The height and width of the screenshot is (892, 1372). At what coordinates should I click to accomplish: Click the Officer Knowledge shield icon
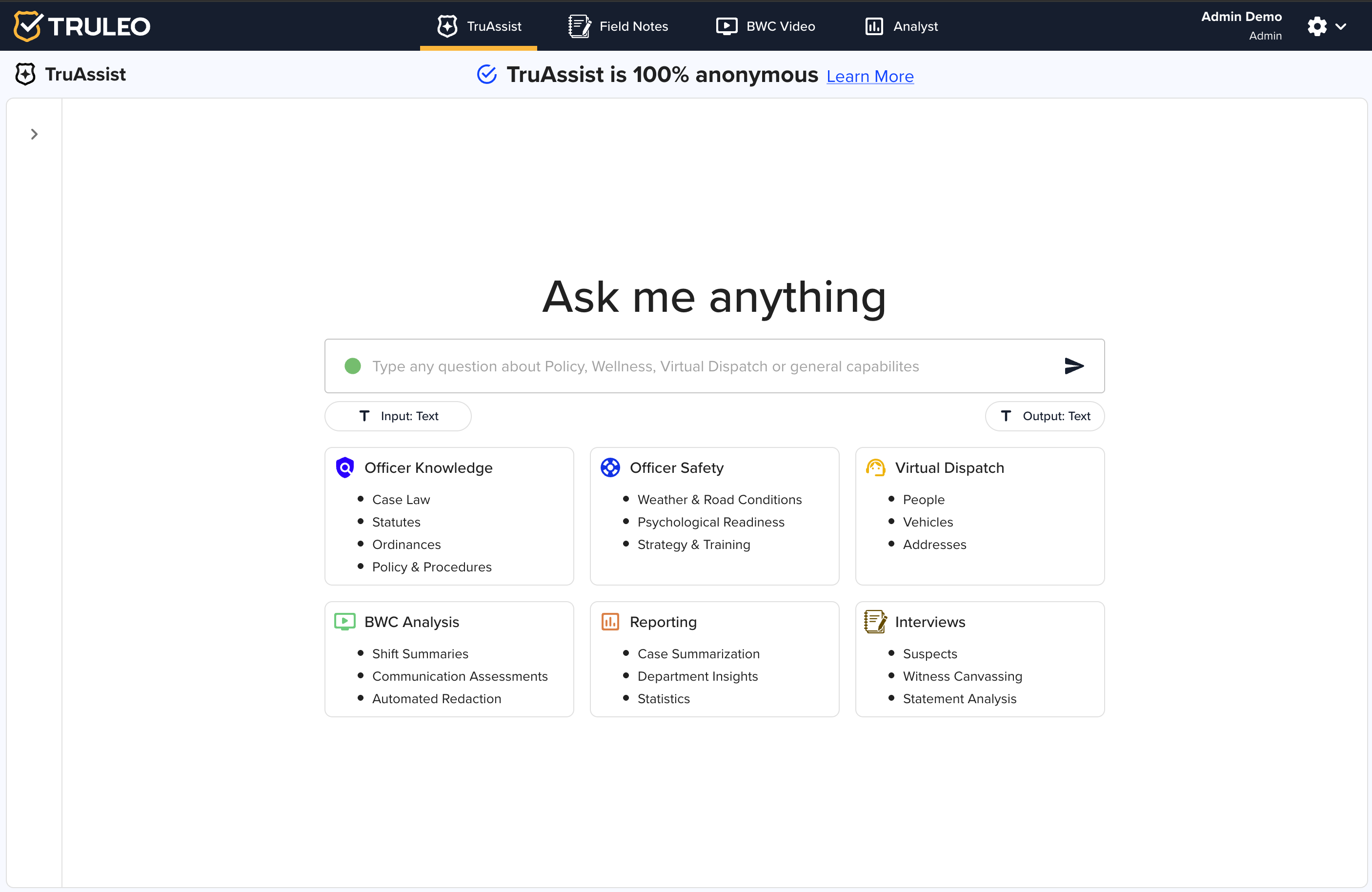pos(345,467)
